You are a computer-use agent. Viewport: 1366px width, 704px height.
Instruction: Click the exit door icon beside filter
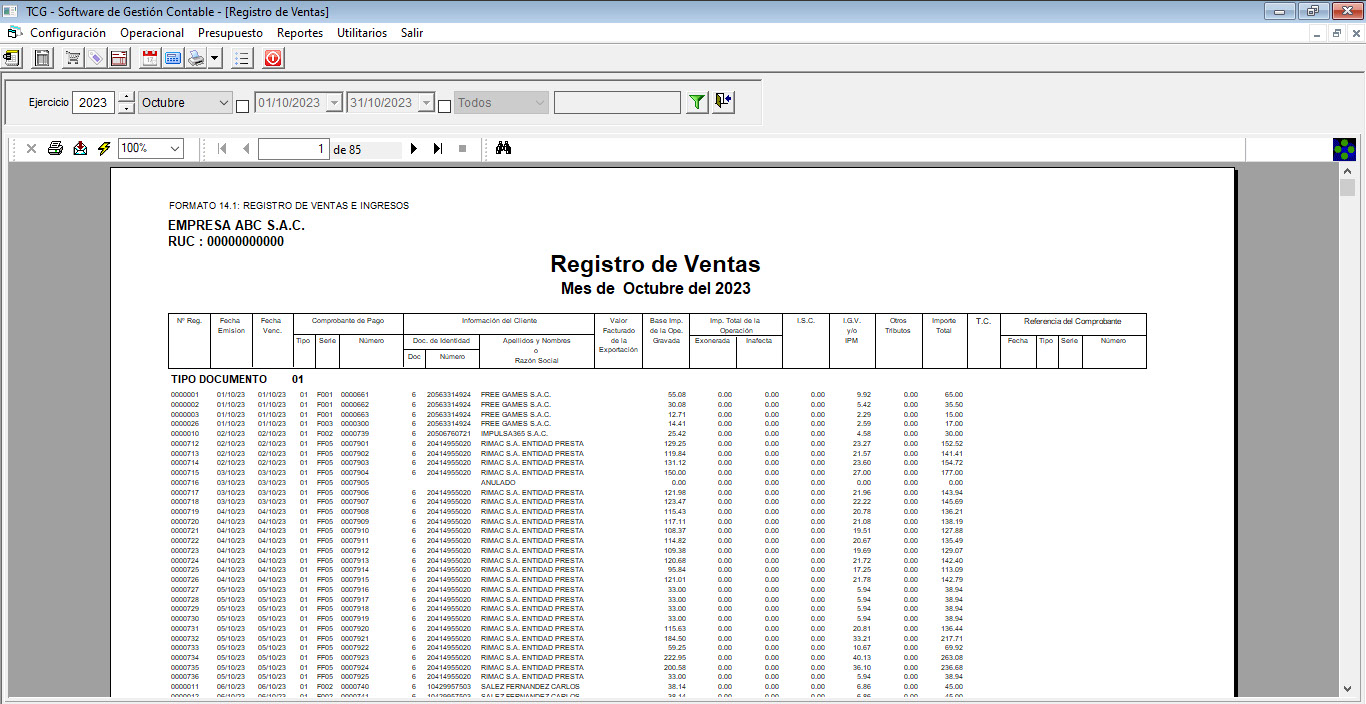[x=724, y=102]
